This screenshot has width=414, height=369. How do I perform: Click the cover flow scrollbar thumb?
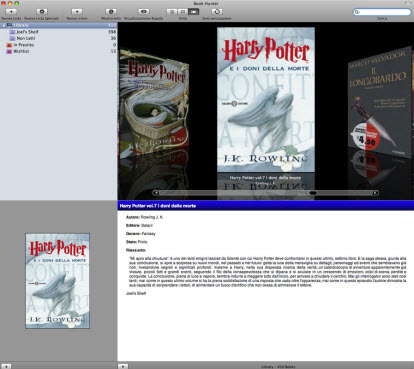(x=313, y=193)
